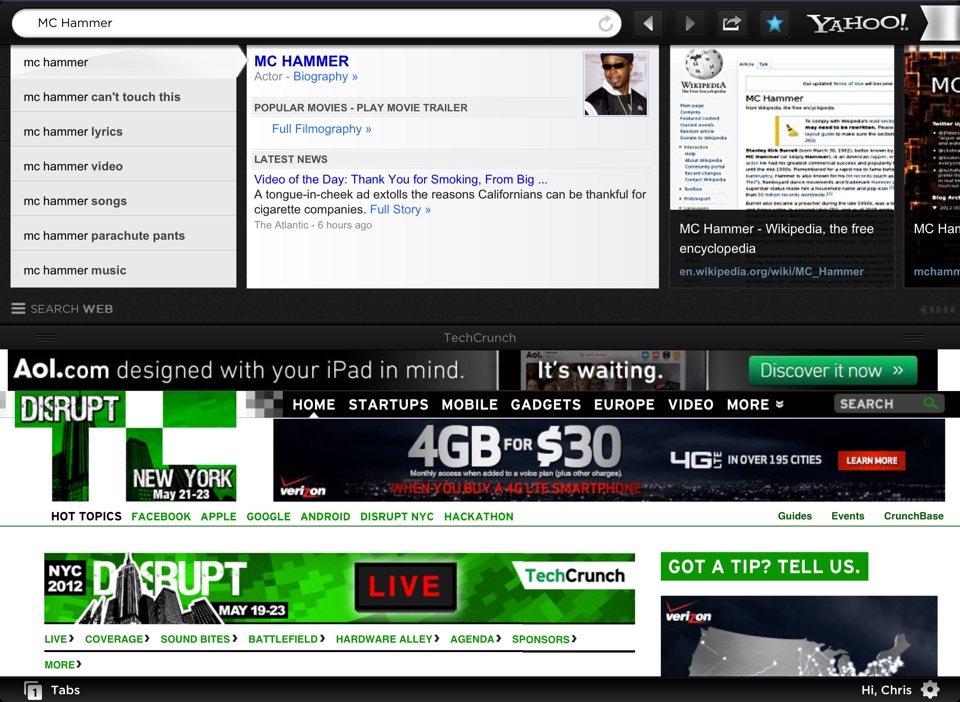Click LEARN MORE on Verizon banner
The image size is (960, 702).
pos(871,460)
